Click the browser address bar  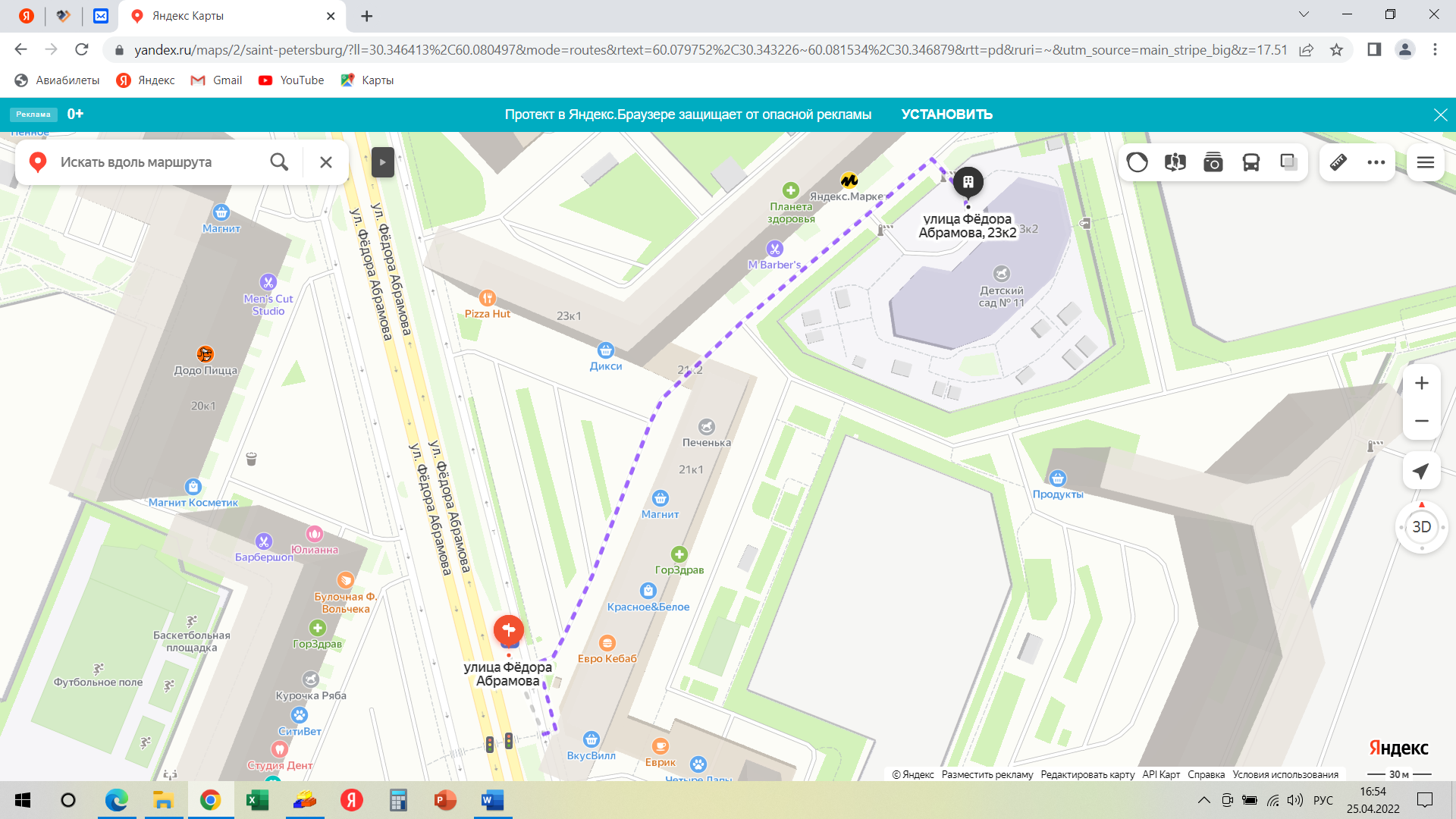click(710, 50)
